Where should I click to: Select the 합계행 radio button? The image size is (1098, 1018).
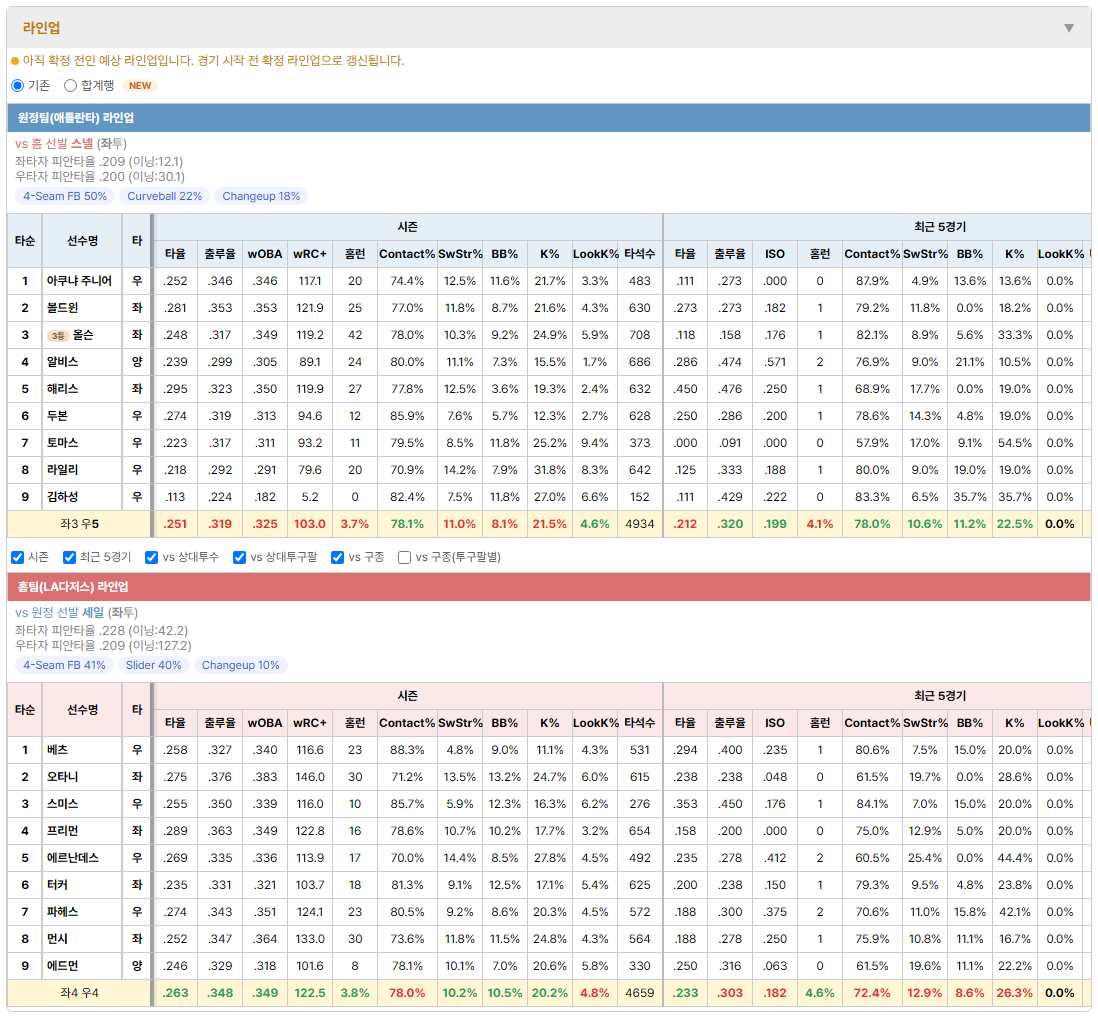click(70, 85)
